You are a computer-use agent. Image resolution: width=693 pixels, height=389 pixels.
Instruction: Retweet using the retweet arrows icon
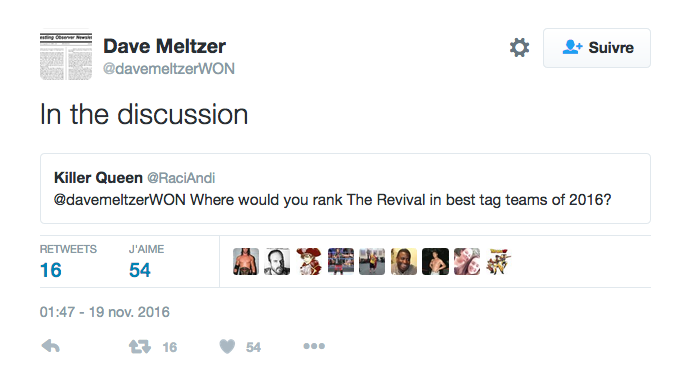140,347
